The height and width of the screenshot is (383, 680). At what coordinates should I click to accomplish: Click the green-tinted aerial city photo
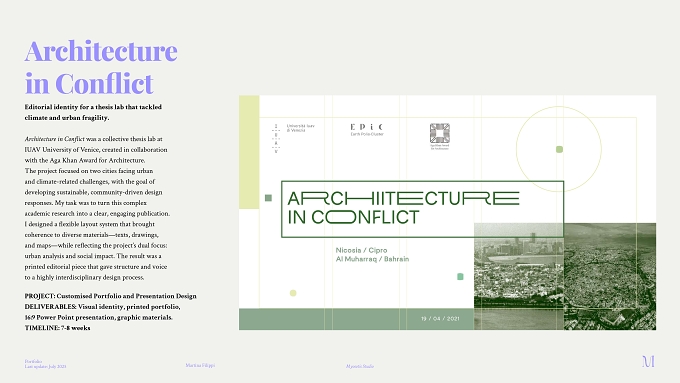(565, 276)
